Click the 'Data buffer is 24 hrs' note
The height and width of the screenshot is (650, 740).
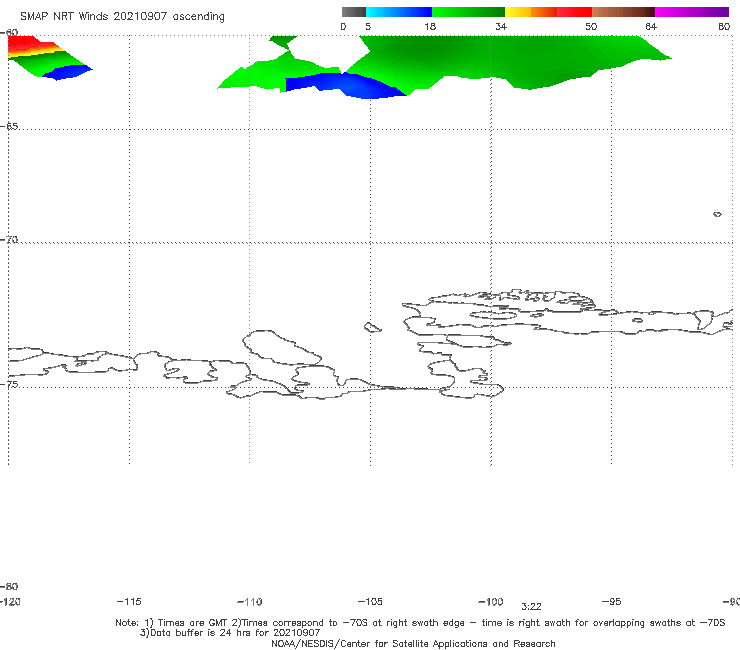(230, 633)
